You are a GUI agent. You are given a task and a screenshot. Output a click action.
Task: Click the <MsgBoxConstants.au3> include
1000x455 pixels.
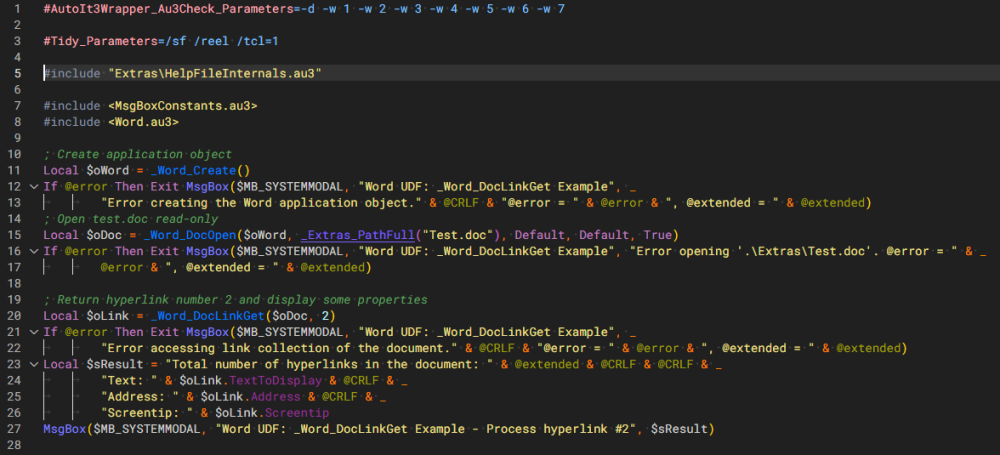182,106
